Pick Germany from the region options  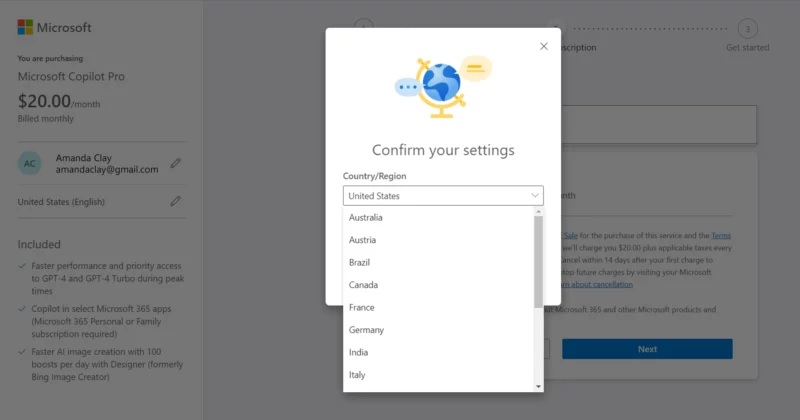click(x=438, y=330)
